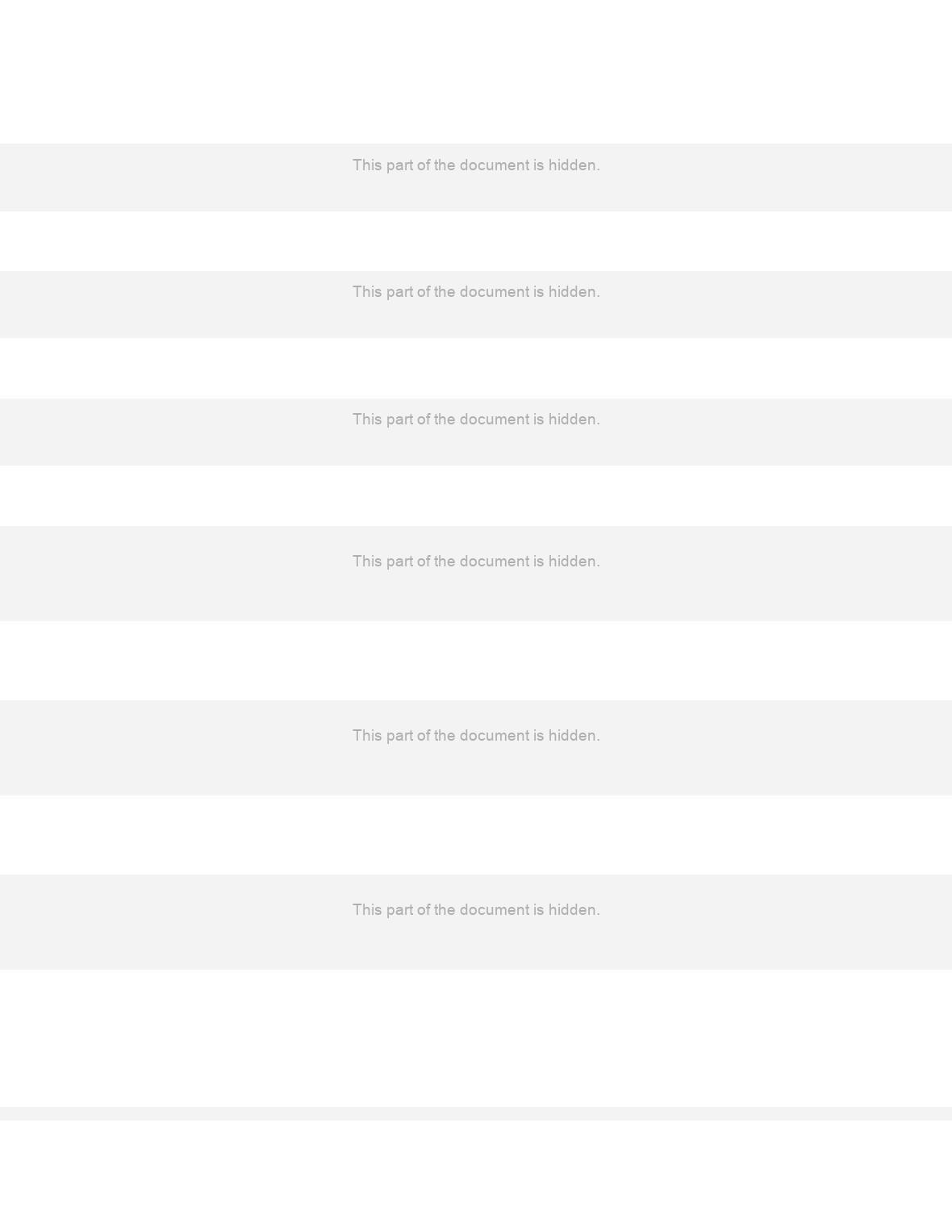Viewport: 952px width, 1232px height.
Task: Select the second hidden-document notice text
Action: 476,292
